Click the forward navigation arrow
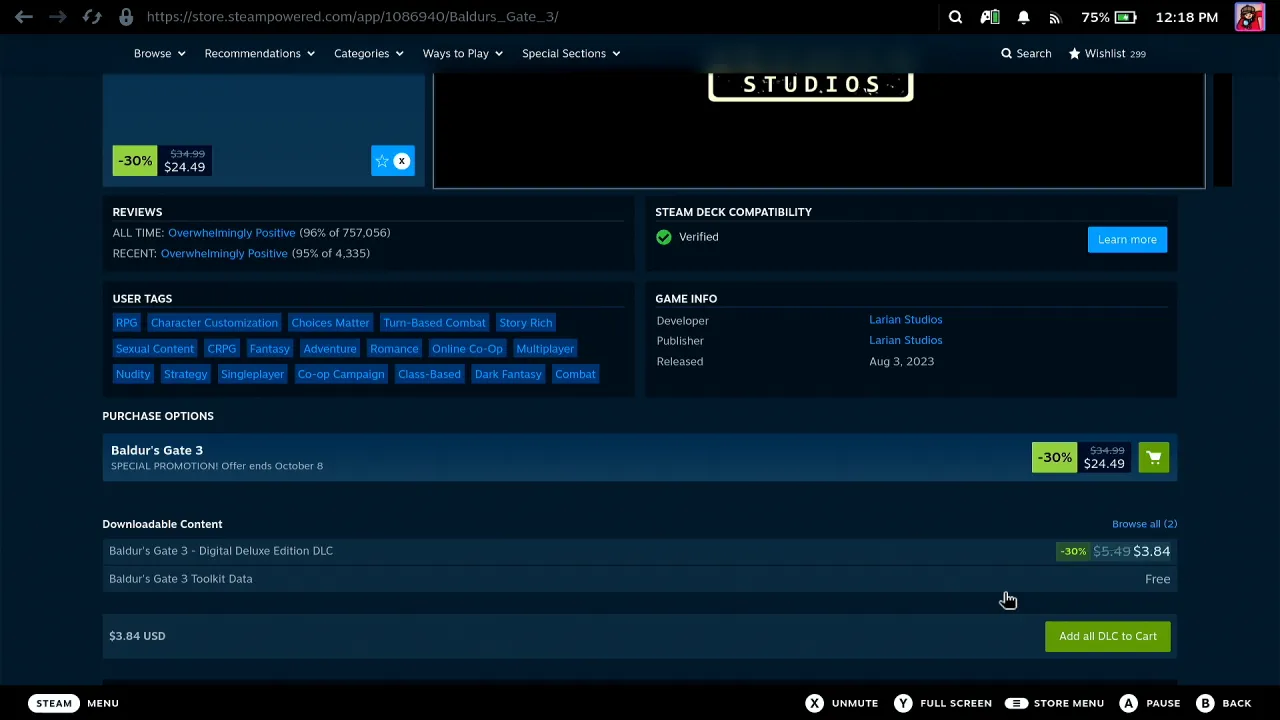The image size is (1280, 720). click(58, 17)
